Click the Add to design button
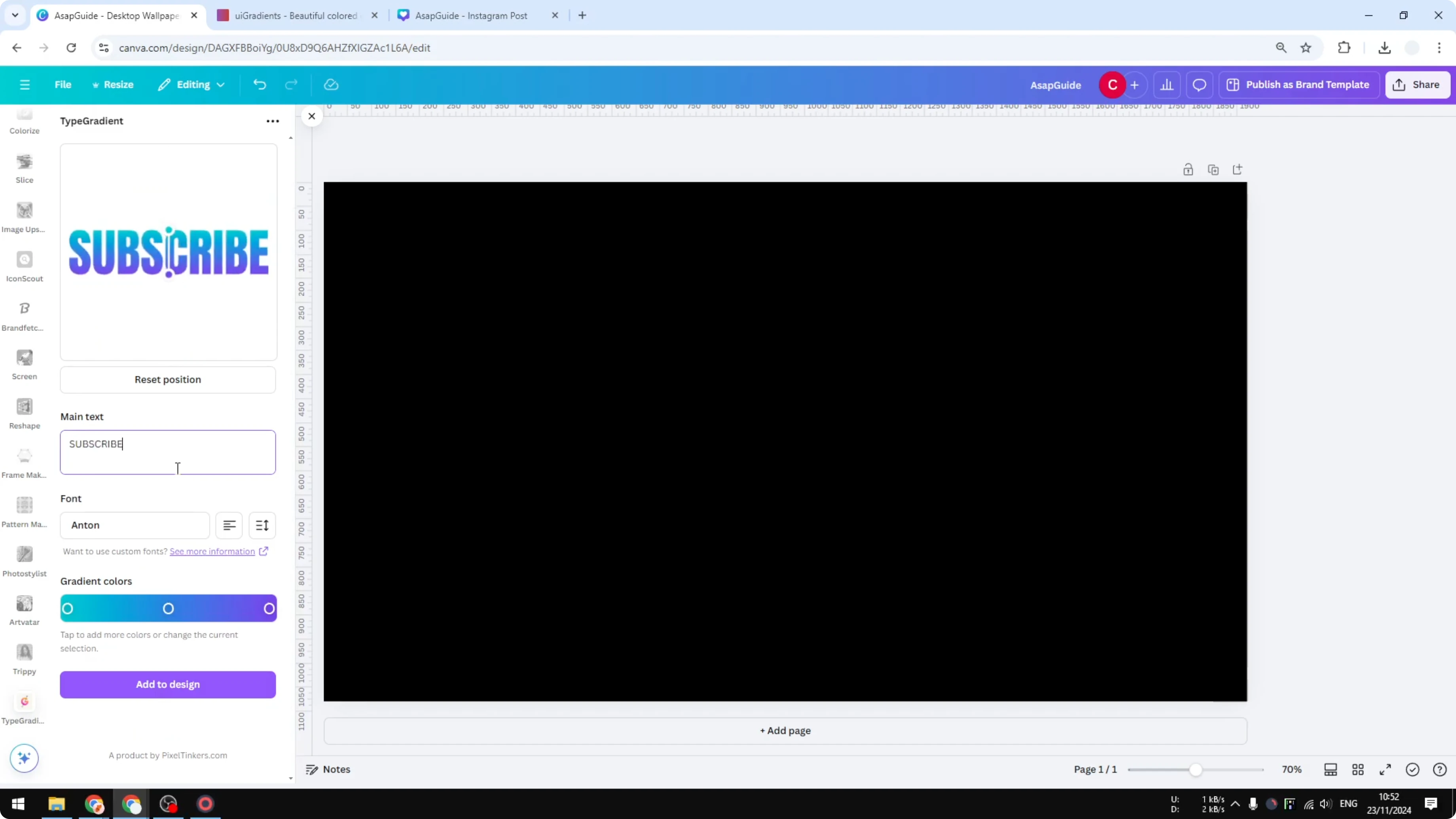The height and width of the screenshot is (819, 1456). coord(167,684)
